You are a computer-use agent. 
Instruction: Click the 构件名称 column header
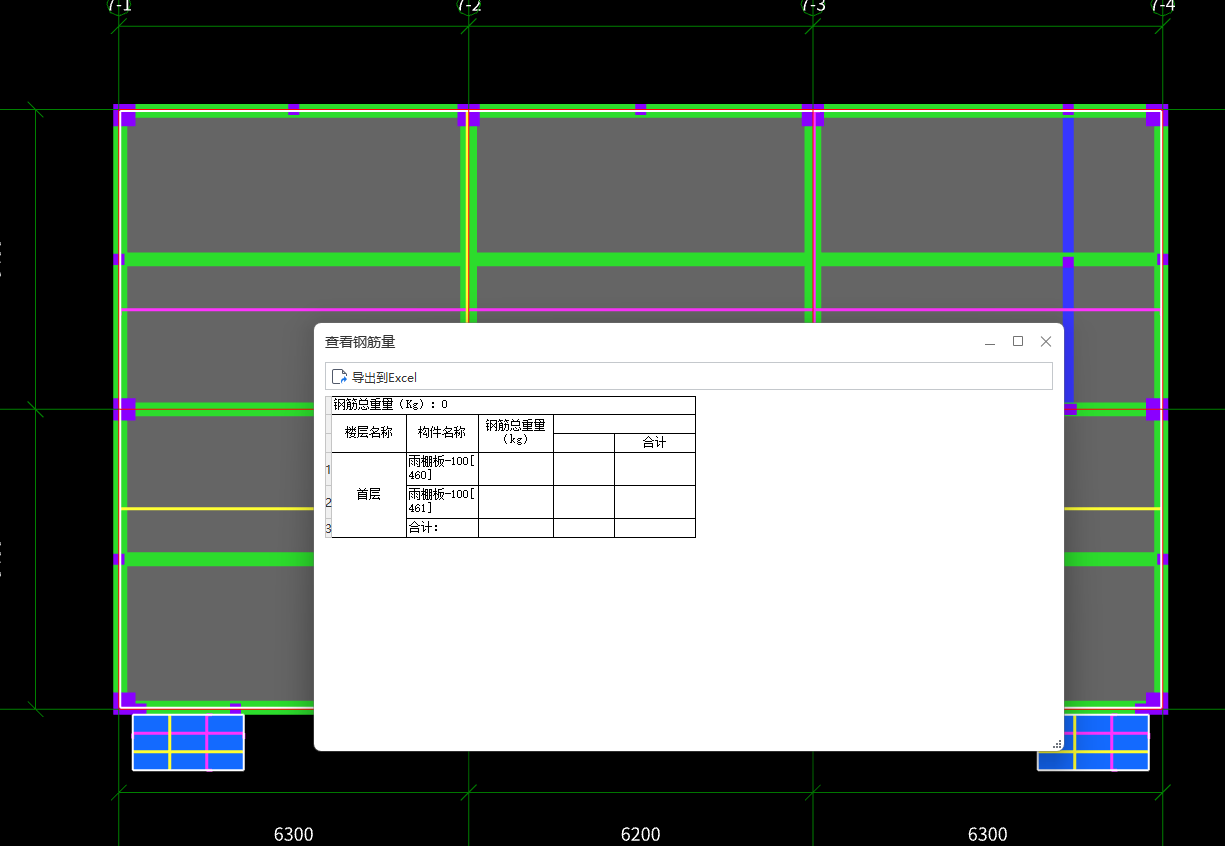tap(442, 433)
